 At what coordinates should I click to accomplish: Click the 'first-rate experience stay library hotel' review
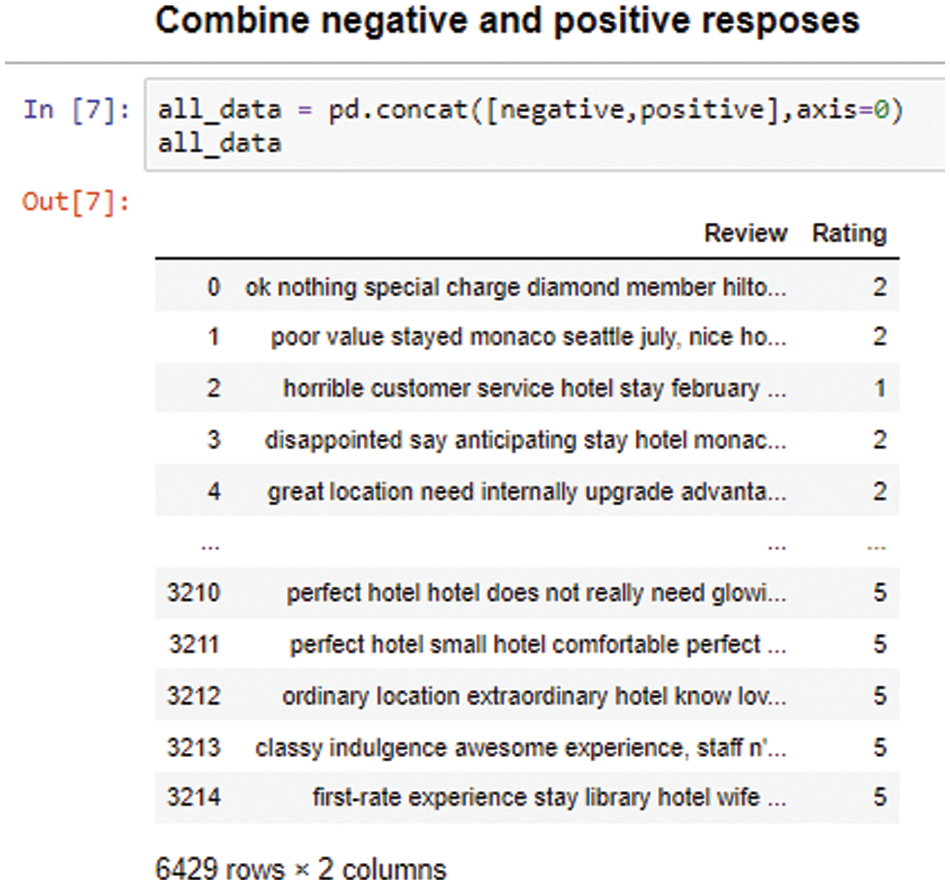[x=549, y=798]
